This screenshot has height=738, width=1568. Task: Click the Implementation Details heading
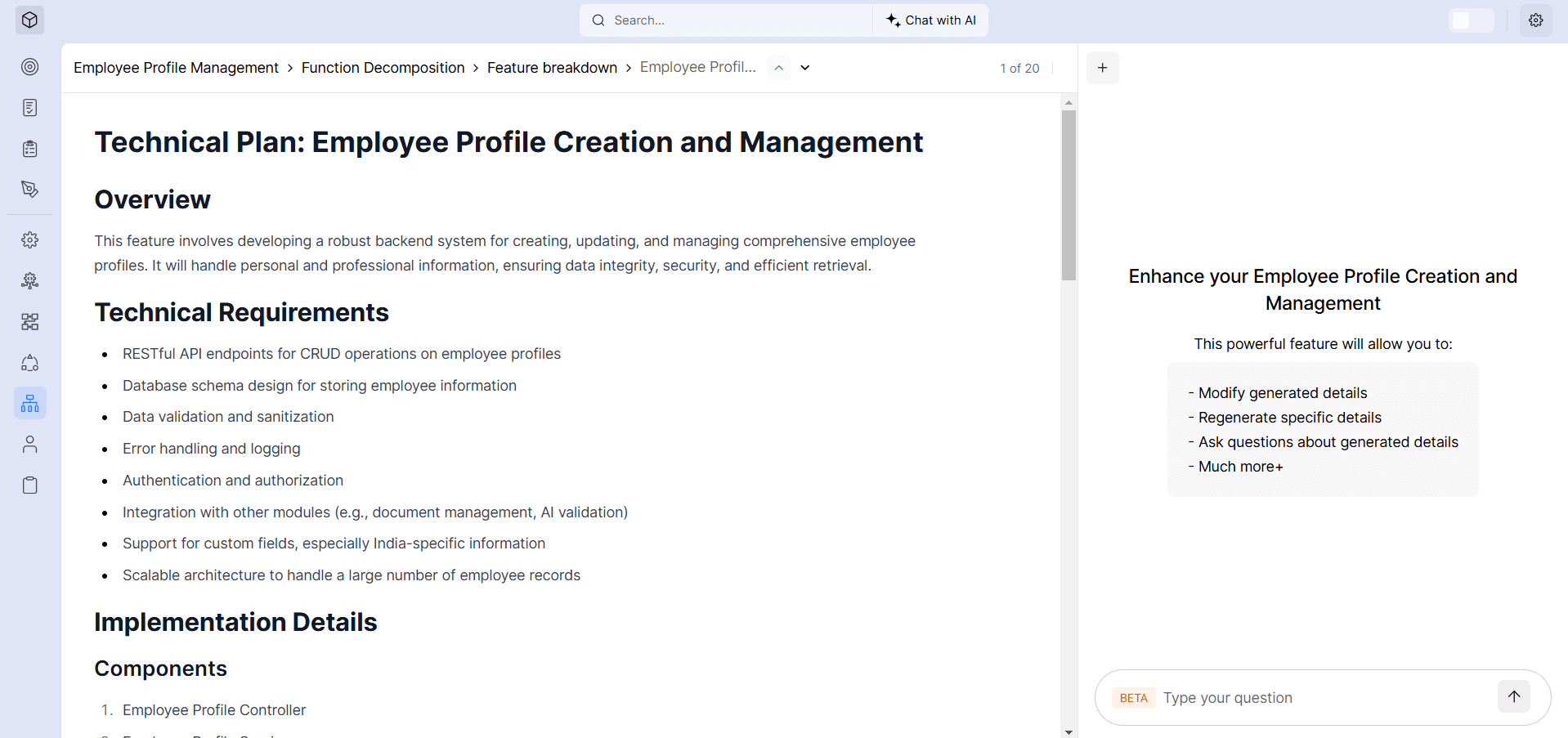point(235,622)
